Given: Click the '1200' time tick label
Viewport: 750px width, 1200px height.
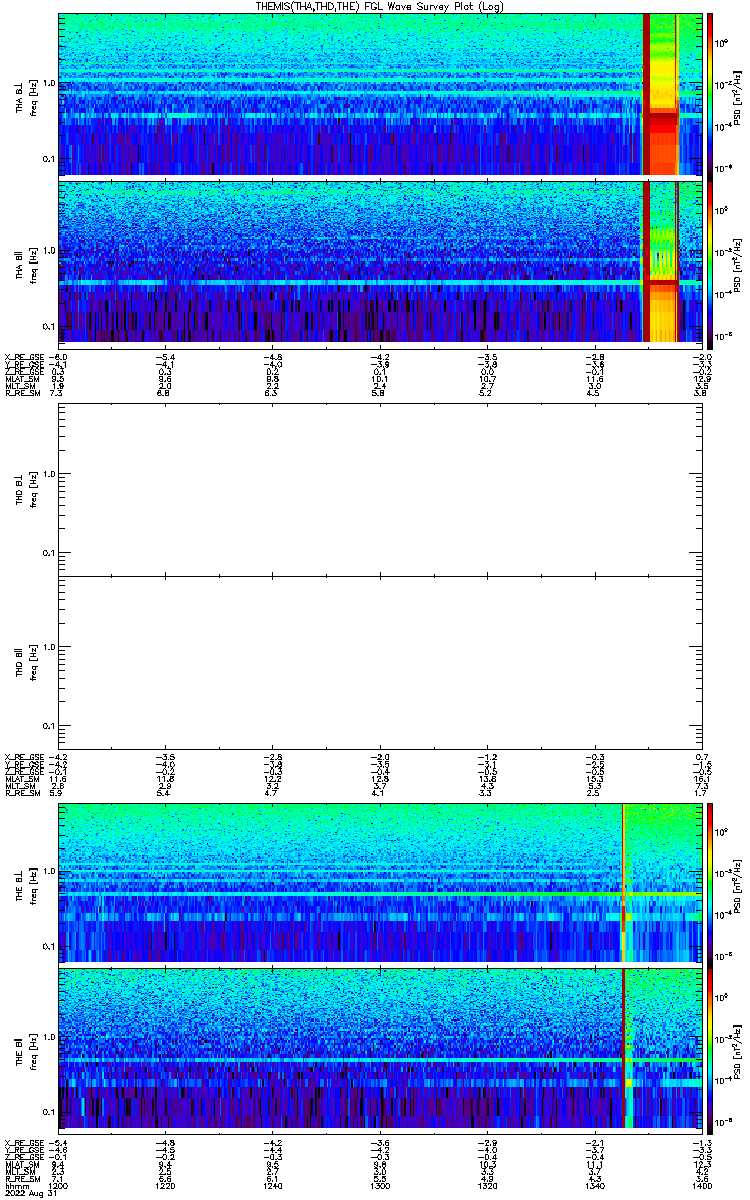Looking at the screenshot, I should pos(60,1185).
